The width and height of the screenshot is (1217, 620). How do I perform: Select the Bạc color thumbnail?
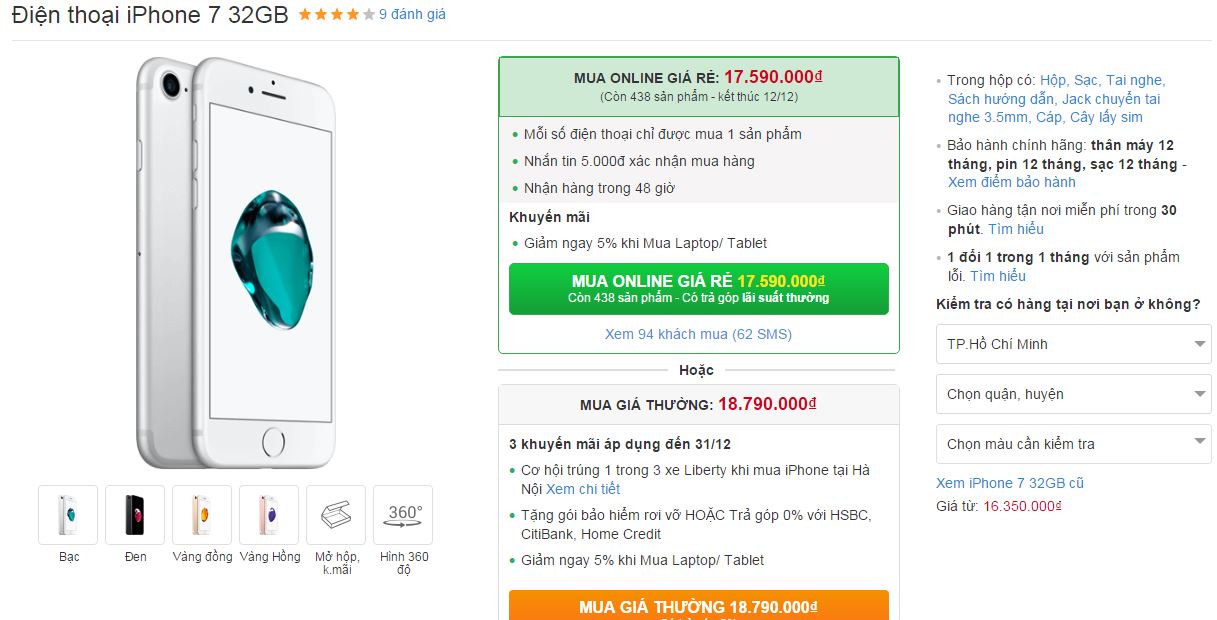(x=67, y=513)
